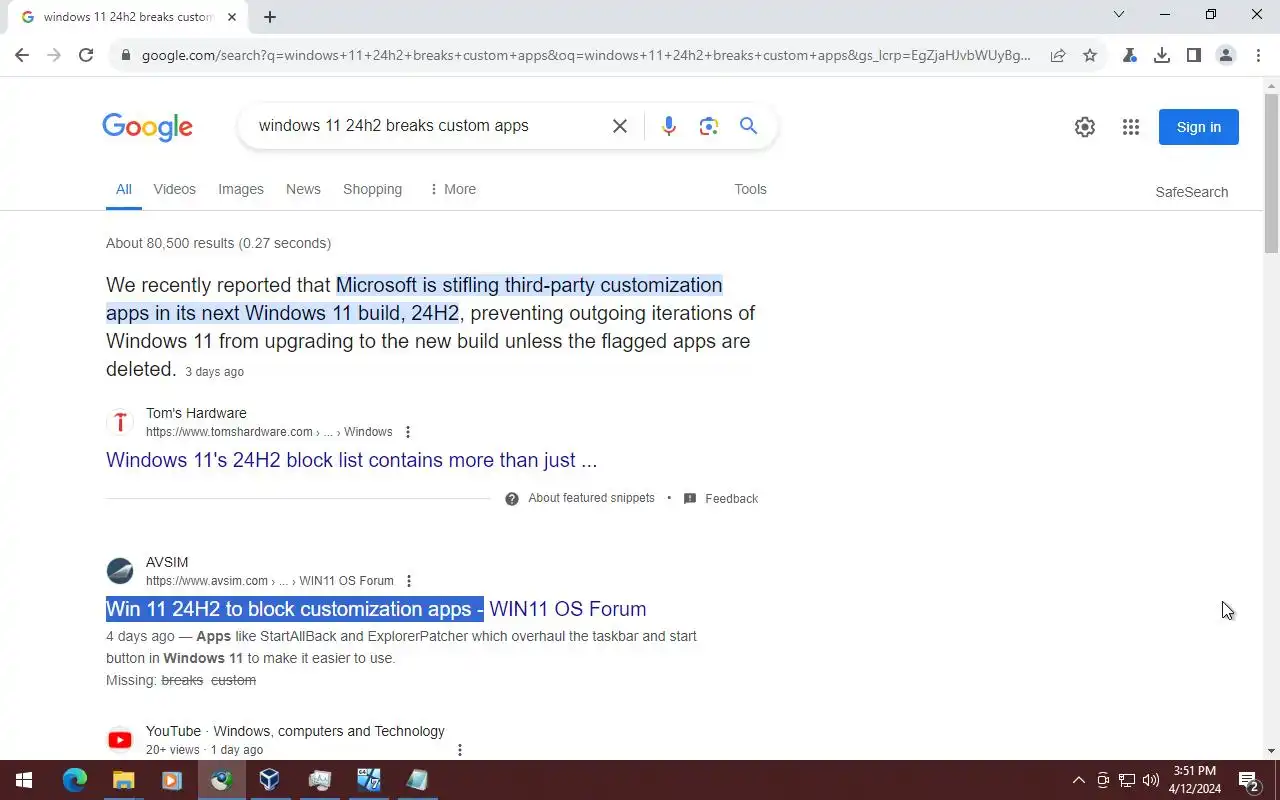Toggle the browser side panel icon
1280x800 pixels.
(1194, 55)
